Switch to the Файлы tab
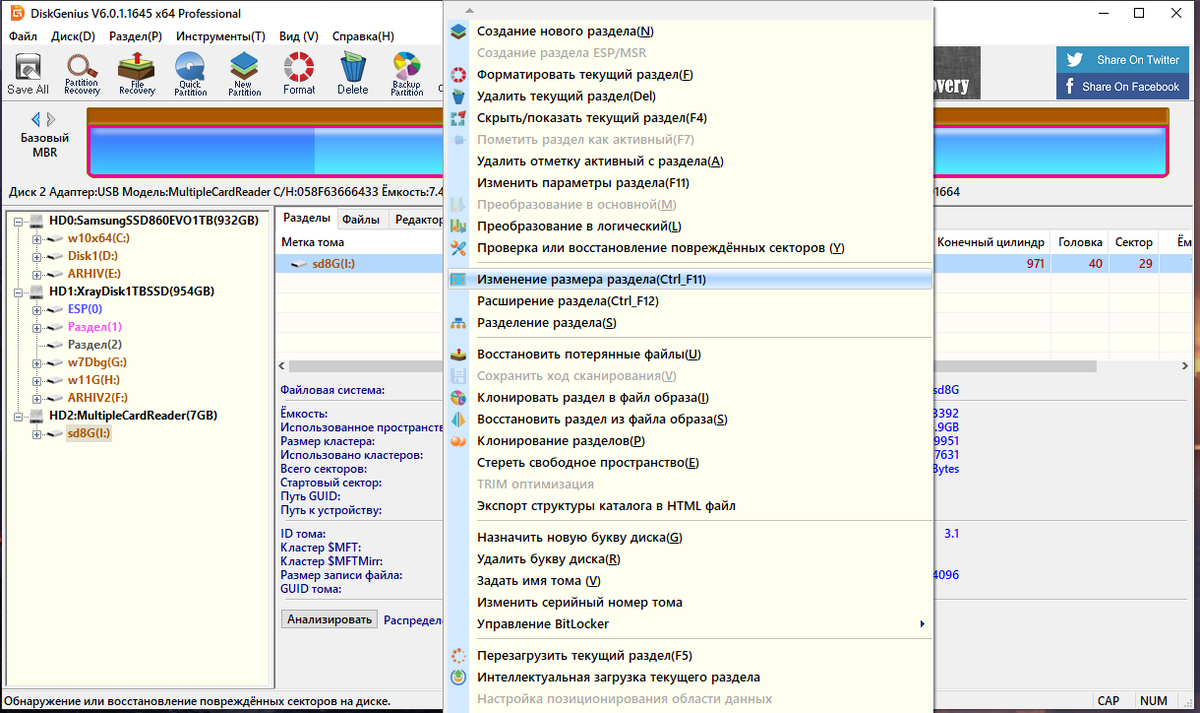The height and width of the screenshot is (713, 1200). click(360, 219)
